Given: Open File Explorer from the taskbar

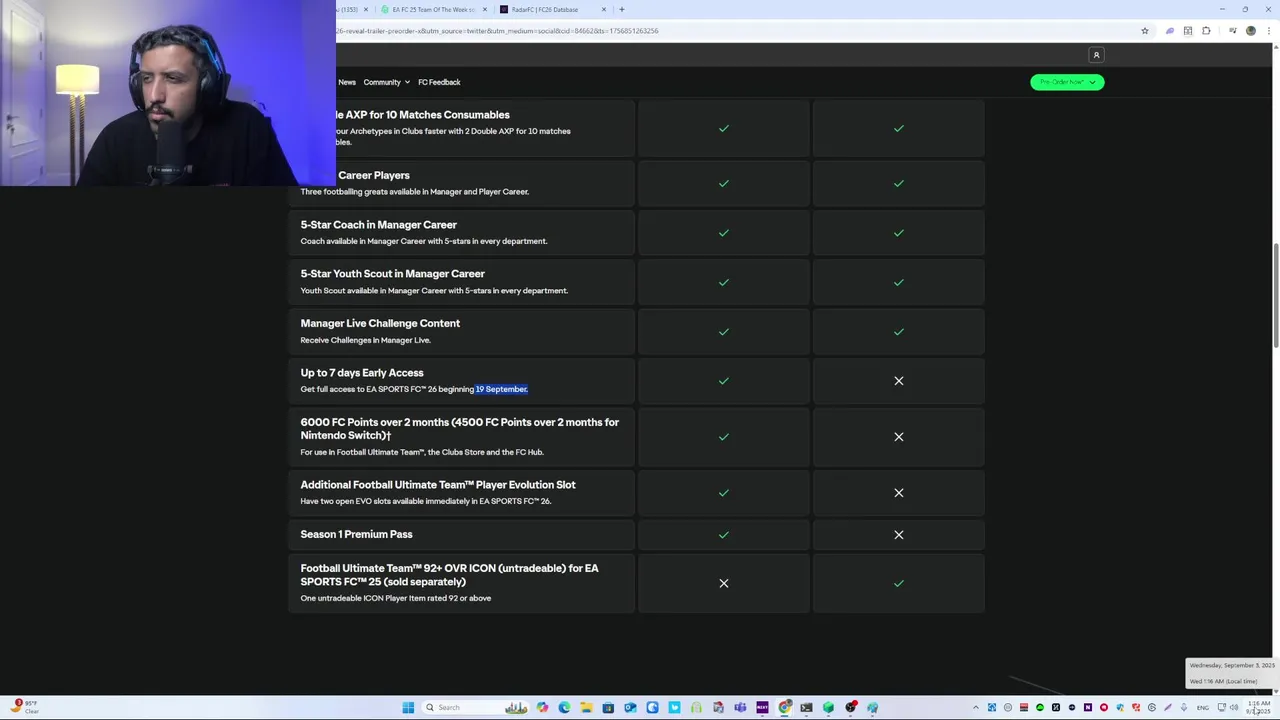Looking at the screenshot, I should (x=586, y=707).
